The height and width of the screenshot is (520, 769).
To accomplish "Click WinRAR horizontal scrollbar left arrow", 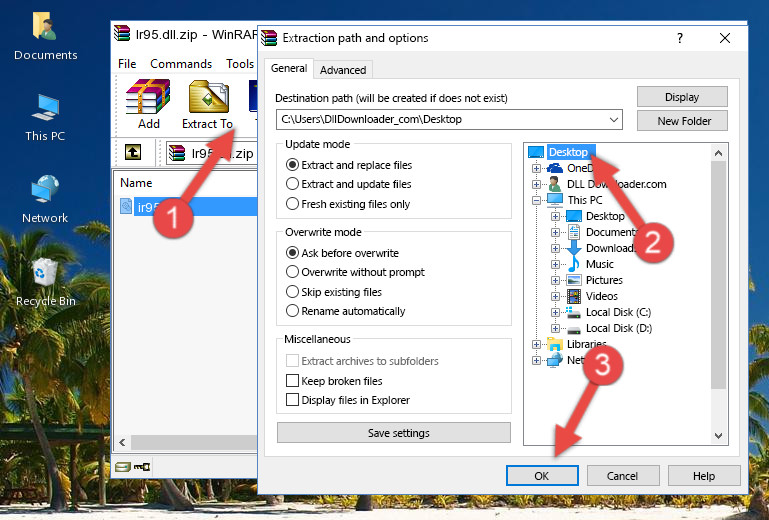I will [122, 442].
